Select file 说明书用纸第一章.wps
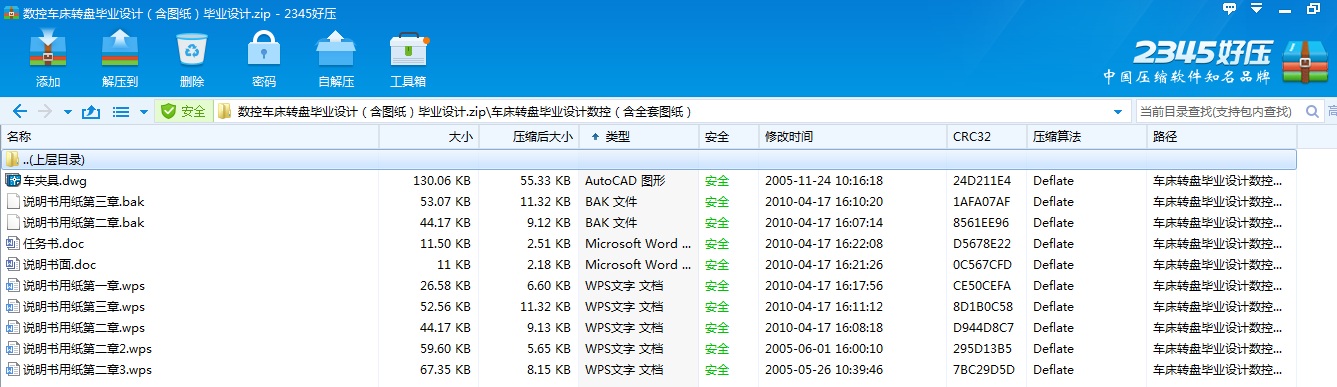This screenshot has height=387, width=1337. coord(84,286)
